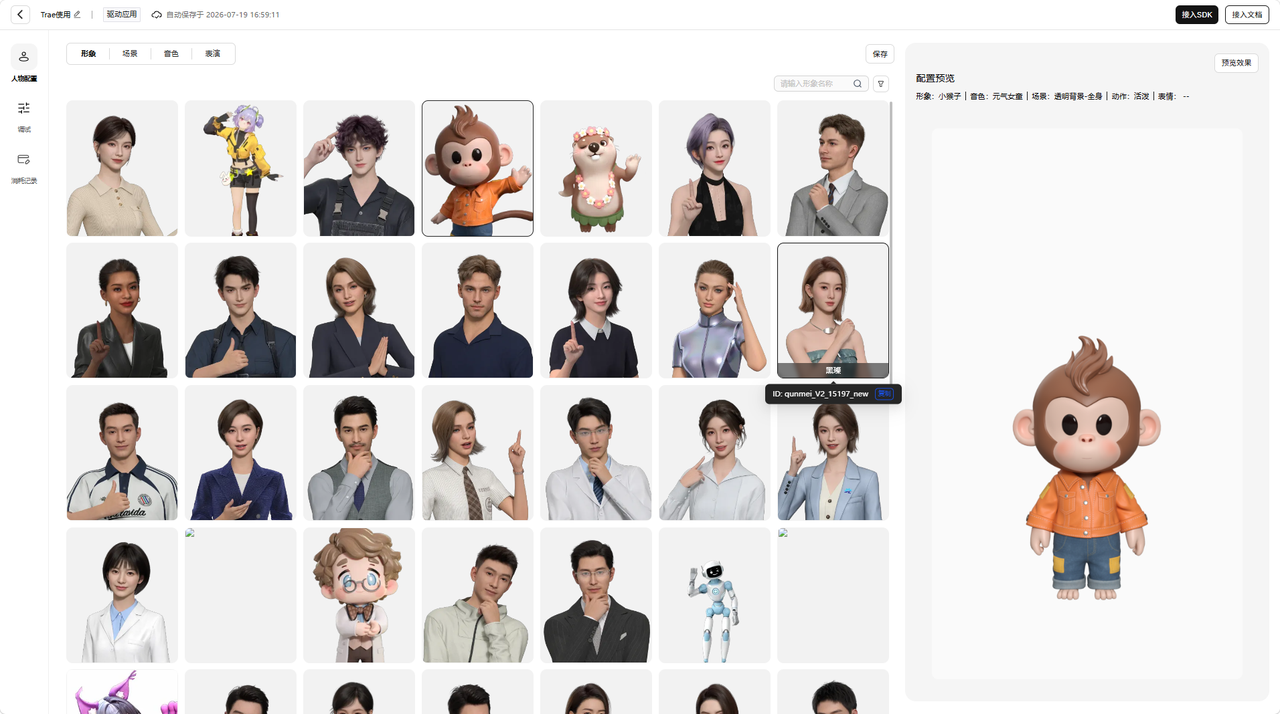Select the woman in teal strapless top
Screen dimensions: 1280x714
tap(833, 311)
